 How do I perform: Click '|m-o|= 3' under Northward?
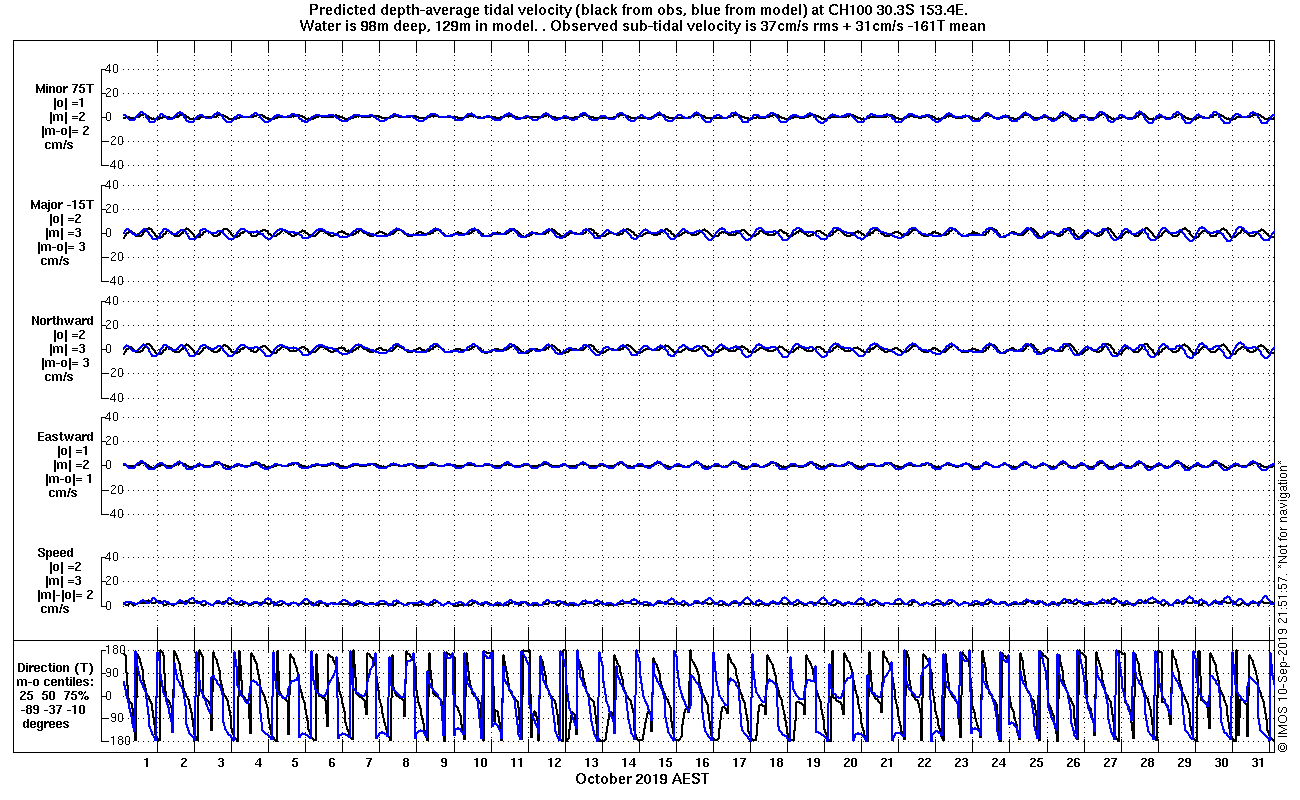pyautogui.click(x=65, y=363)
